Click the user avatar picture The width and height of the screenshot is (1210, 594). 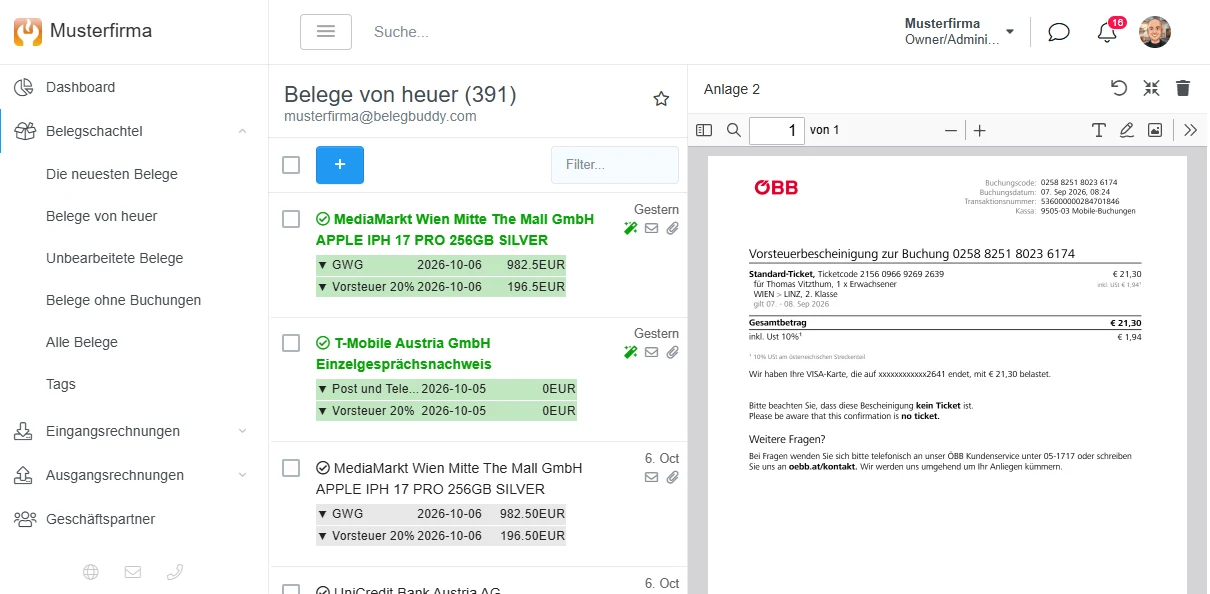(1155, 32)
